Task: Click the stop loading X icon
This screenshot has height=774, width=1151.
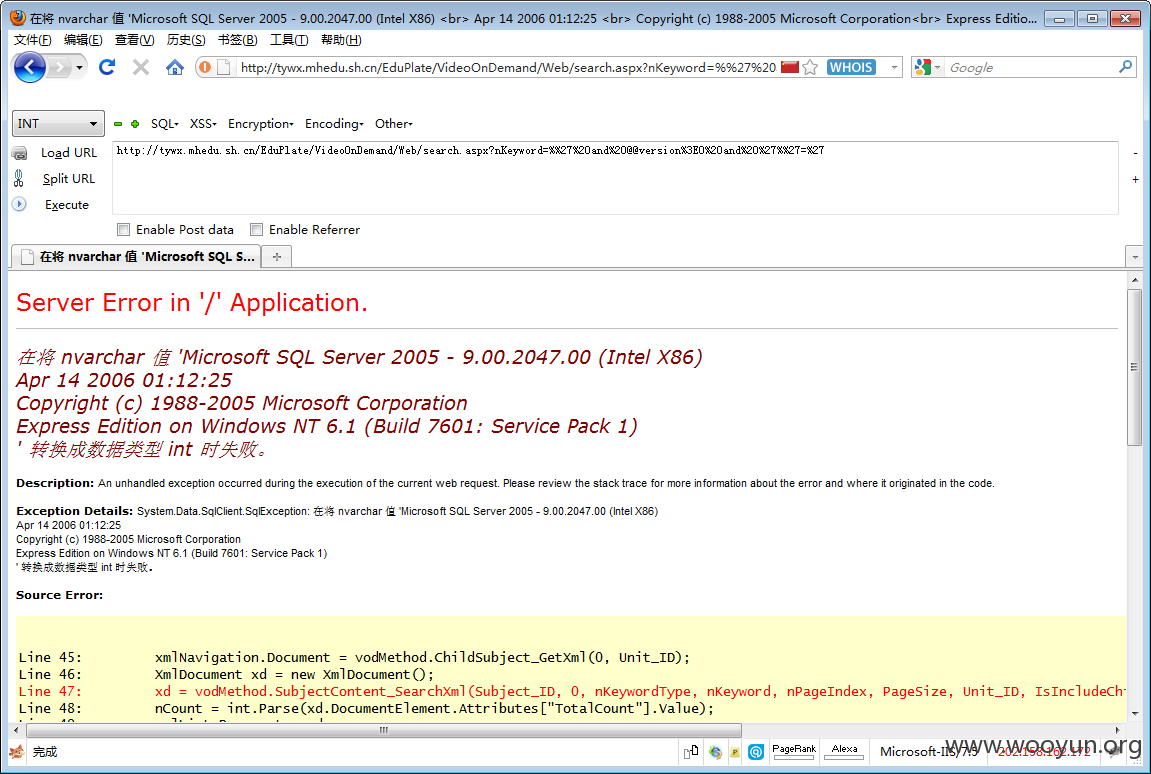Action: [x=141, y=68]
